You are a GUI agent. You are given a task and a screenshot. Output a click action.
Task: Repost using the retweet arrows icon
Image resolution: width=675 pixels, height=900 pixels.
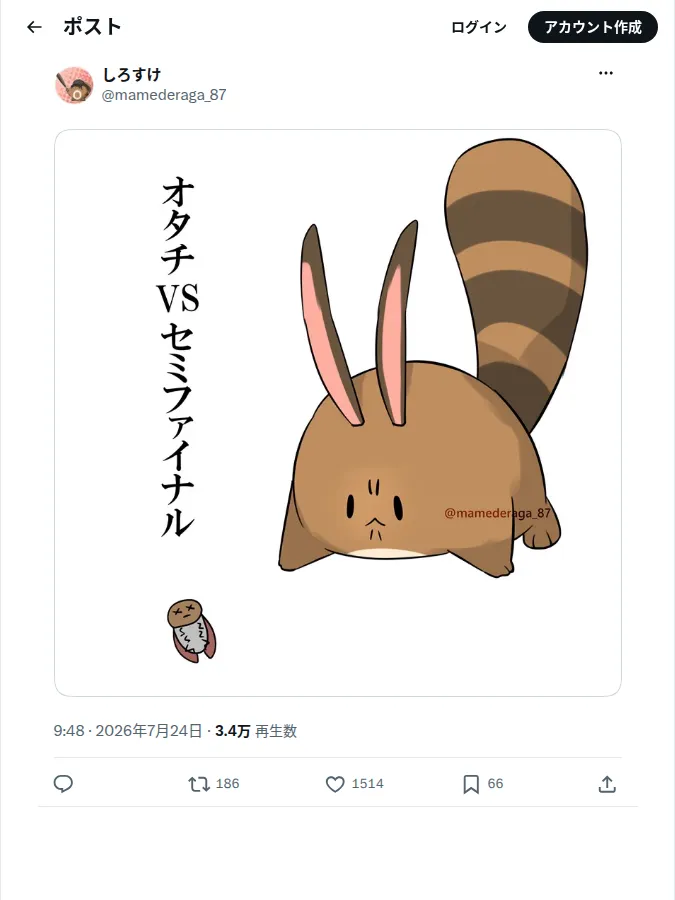199,783
